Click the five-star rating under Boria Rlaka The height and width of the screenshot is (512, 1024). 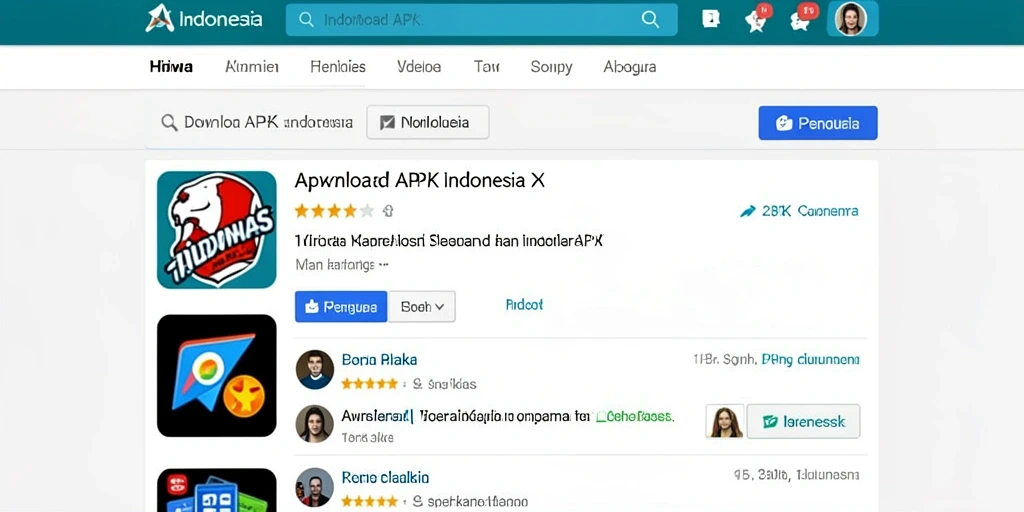point(370,384)
